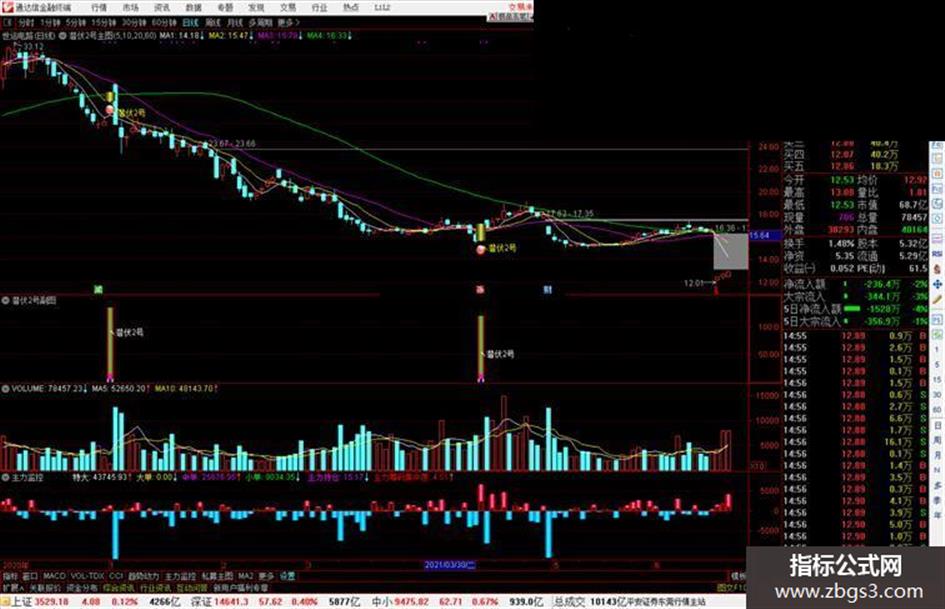
Task: Open the 行情 menu in the top bar
Action: tap(99, 7)
